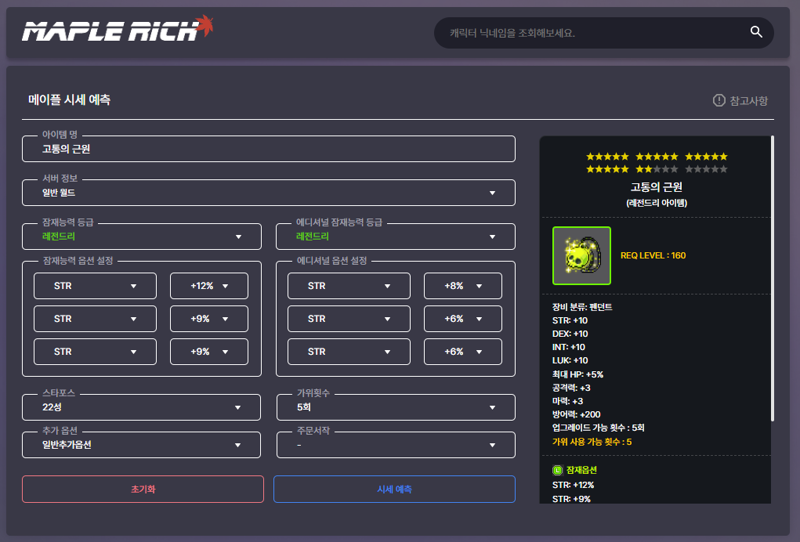Open second additional option STR dropdown

point(349,318)
